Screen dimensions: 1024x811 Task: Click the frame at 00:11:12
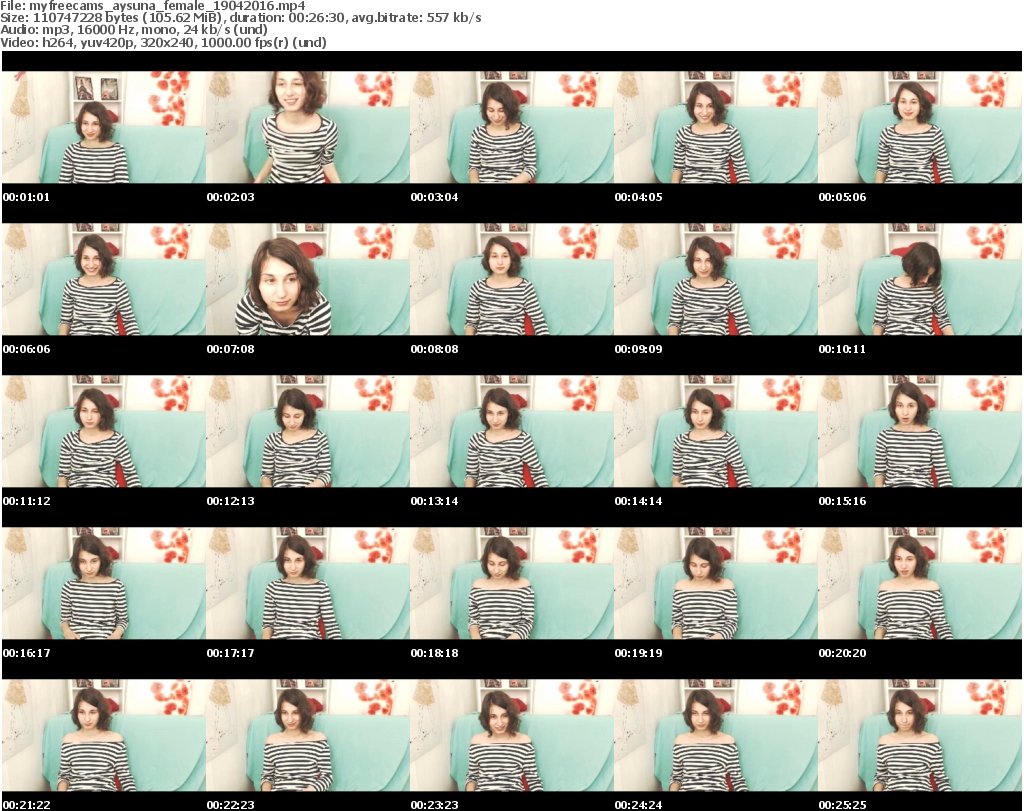click(x=104, y=432)
